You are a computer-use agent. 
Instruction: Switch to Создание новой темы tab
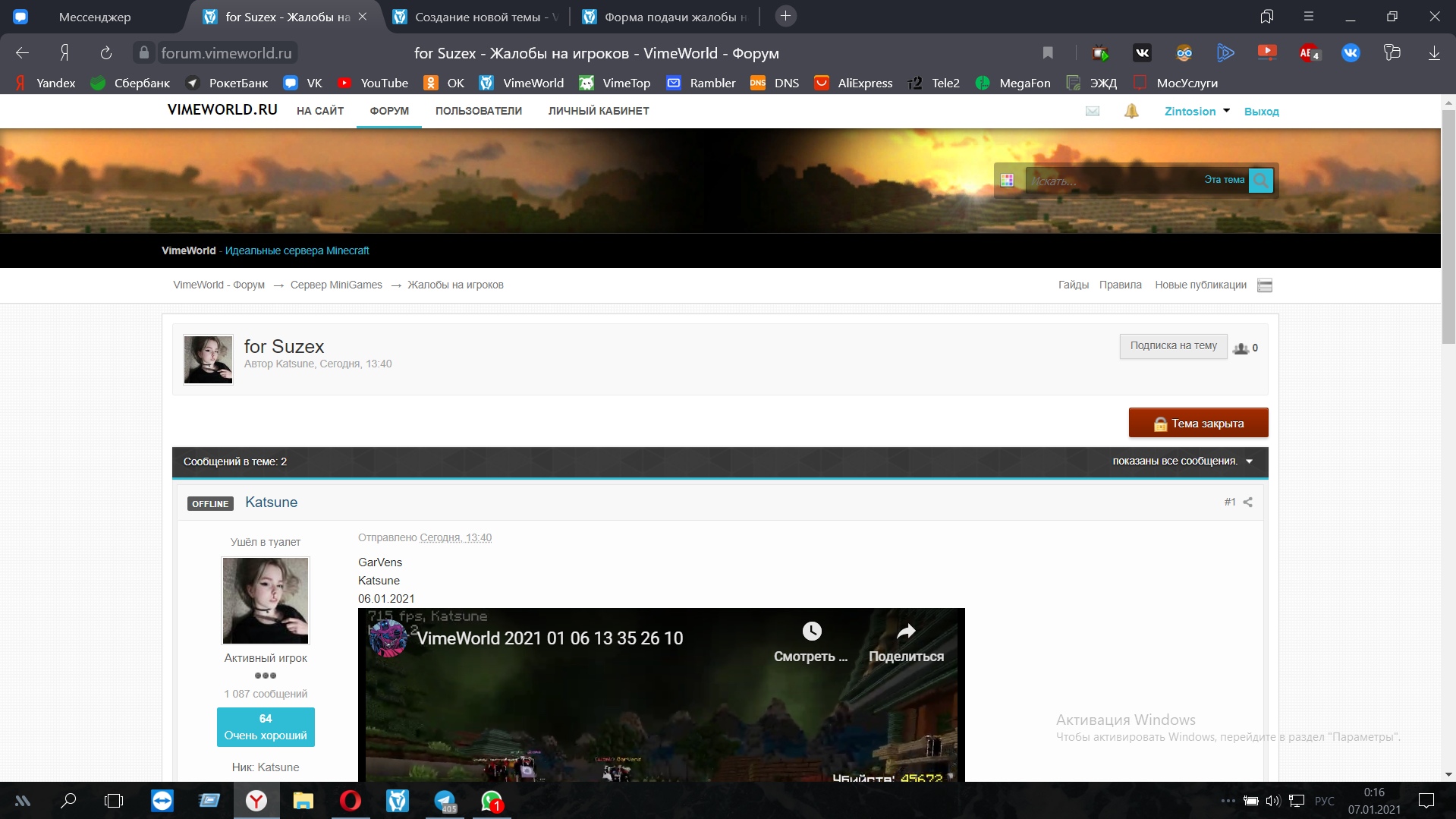pos(475,17)
